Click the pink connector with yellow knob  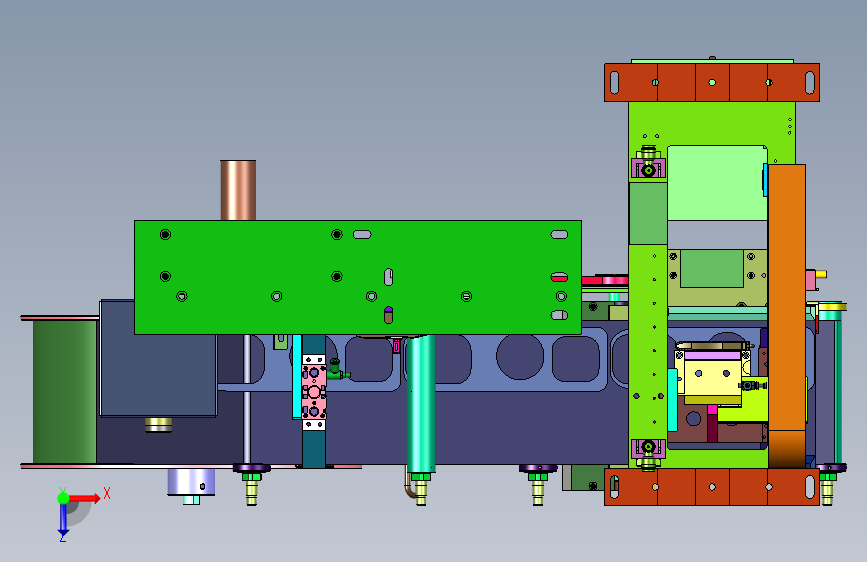(816, 278)
